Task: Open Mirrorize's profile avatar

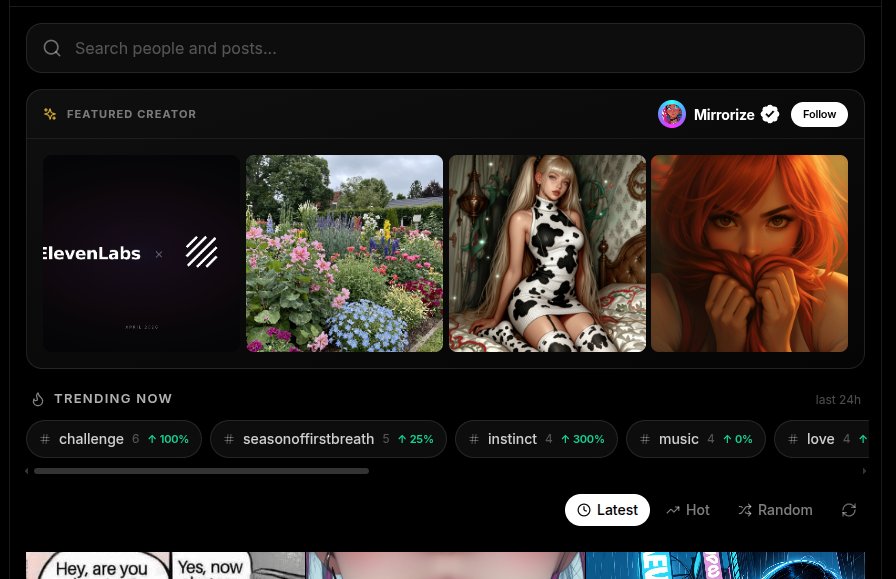Action: pos(671,114)
